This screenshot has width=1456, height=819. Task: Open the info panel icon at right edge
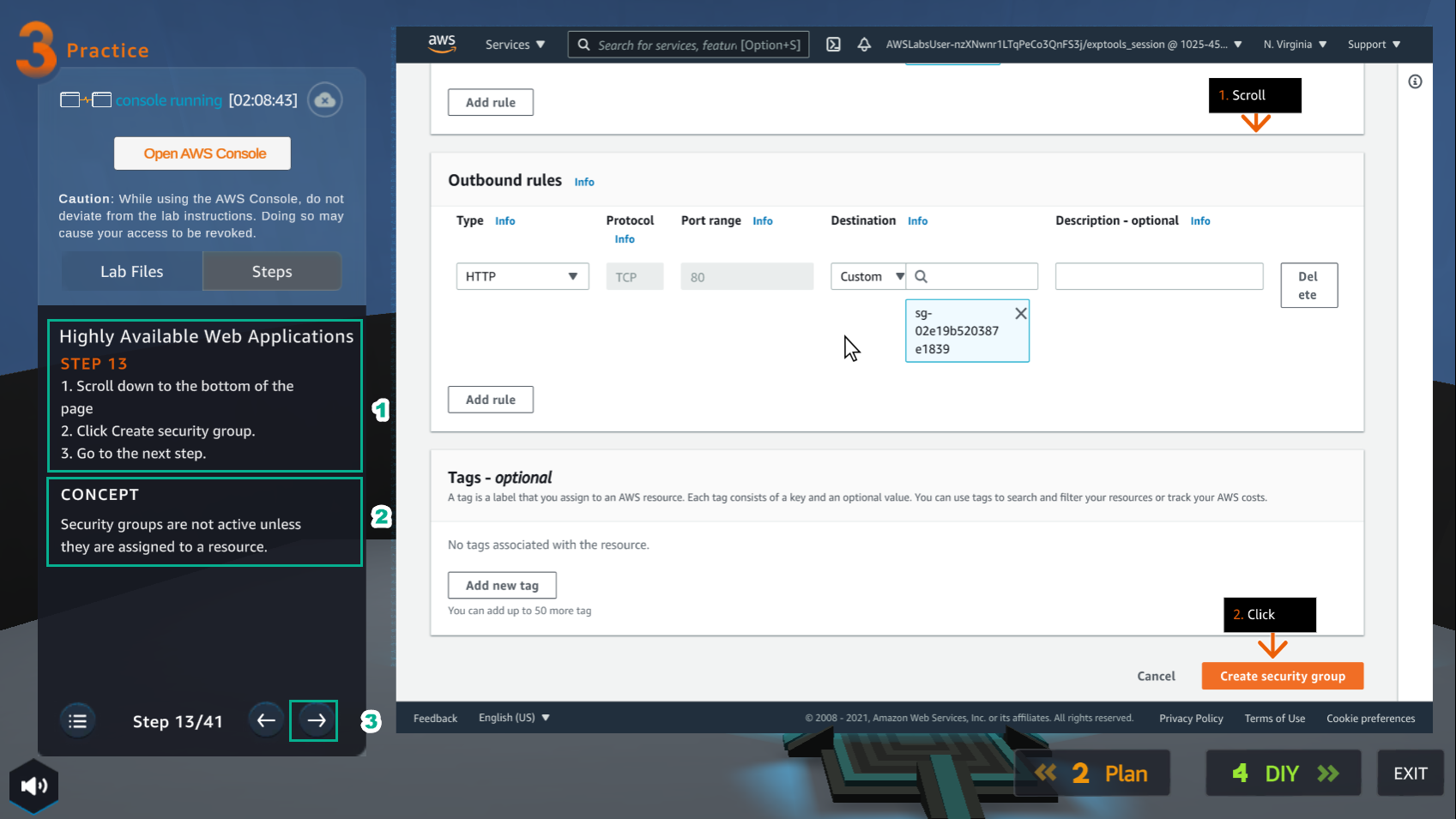1415,81
